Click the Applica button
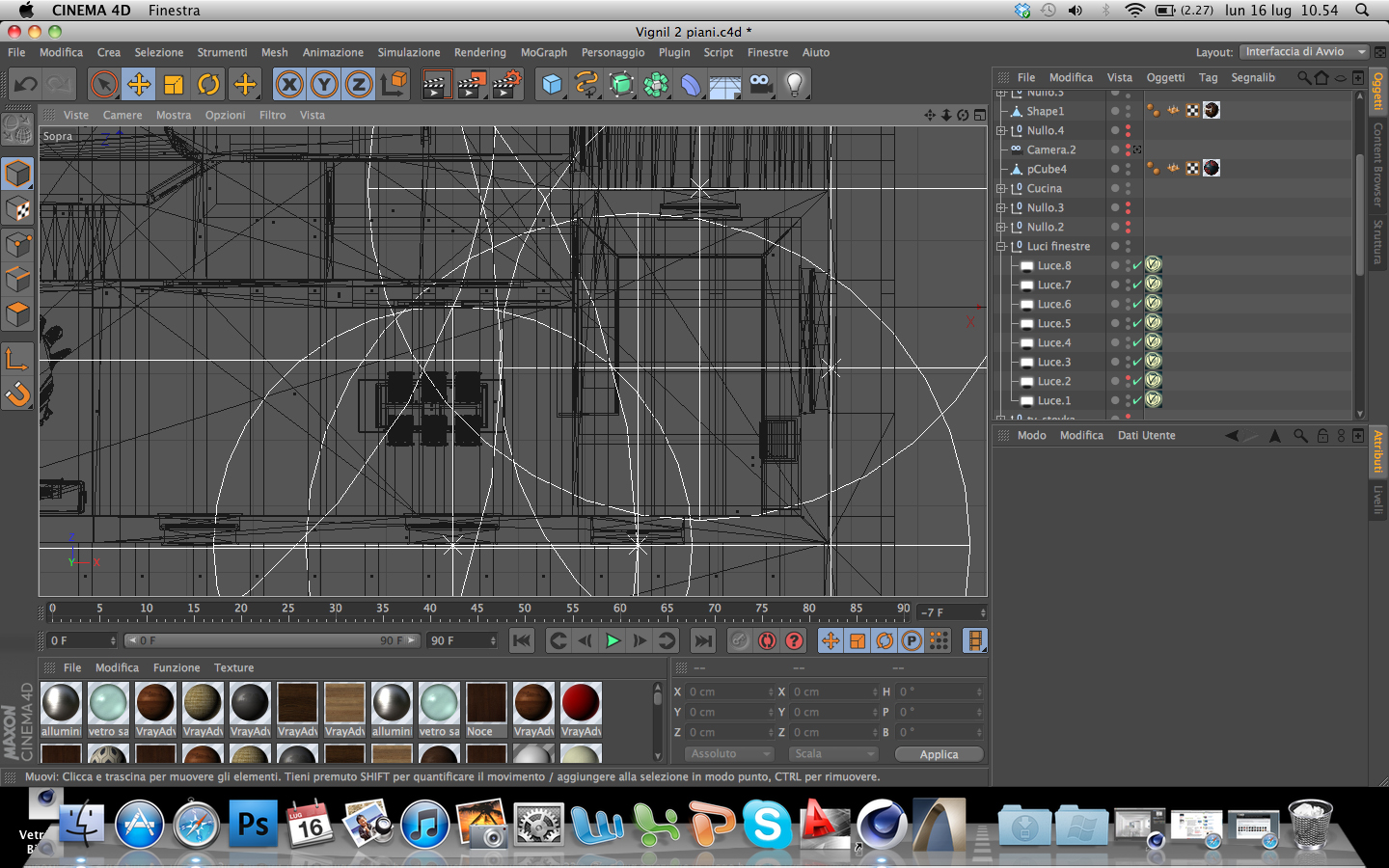The height and width of the screenshot is (868, 1389). 939,754
